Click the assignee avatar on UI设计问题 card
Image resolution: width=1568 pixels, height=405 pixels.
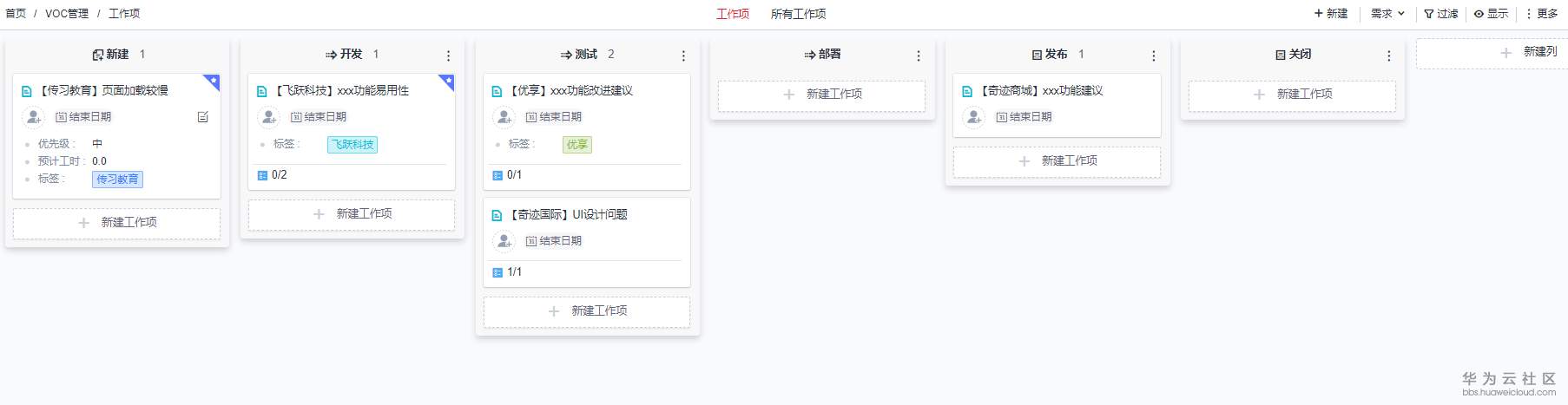(x=504, y=241)
